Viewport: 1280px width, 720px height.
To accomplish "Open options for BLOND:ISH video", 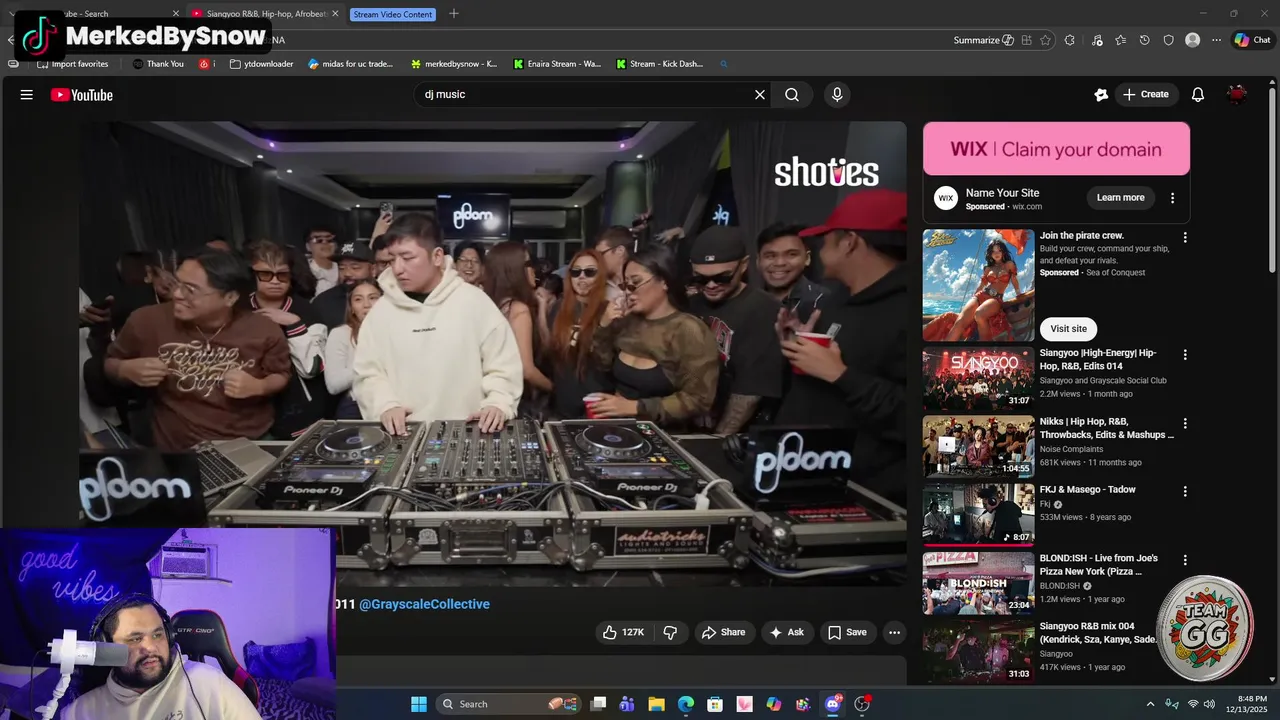I will [1185, 560].
